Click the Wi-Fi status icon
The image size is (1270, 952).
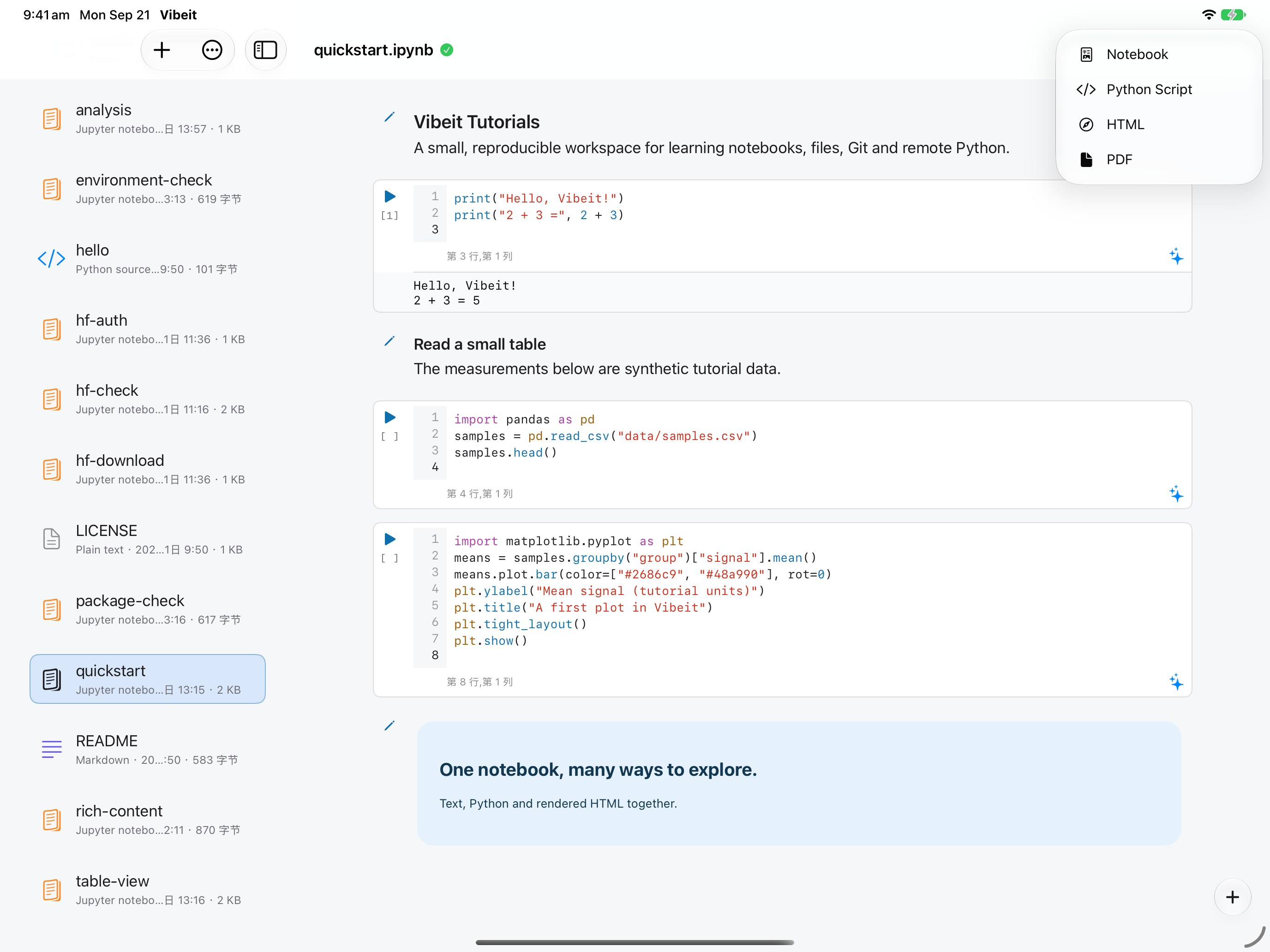tap(1208, 15)
